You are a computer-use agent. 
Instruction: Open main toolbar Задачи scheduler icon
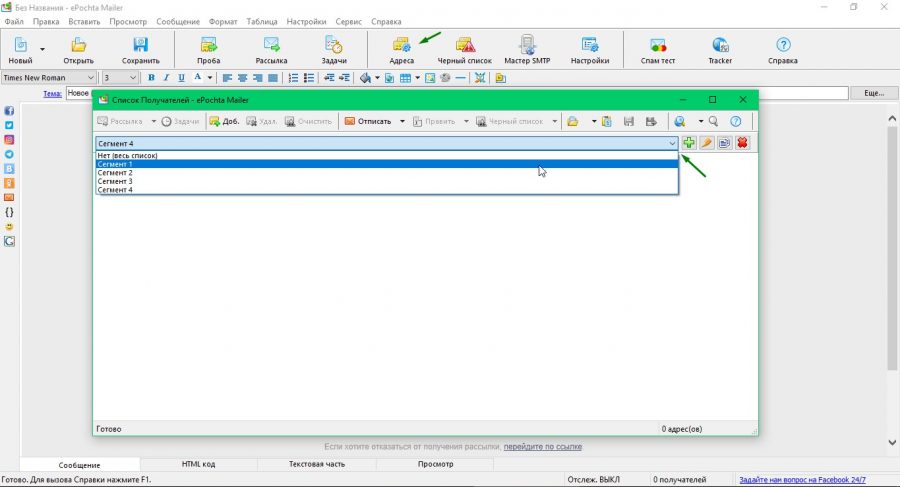[333, 45]
